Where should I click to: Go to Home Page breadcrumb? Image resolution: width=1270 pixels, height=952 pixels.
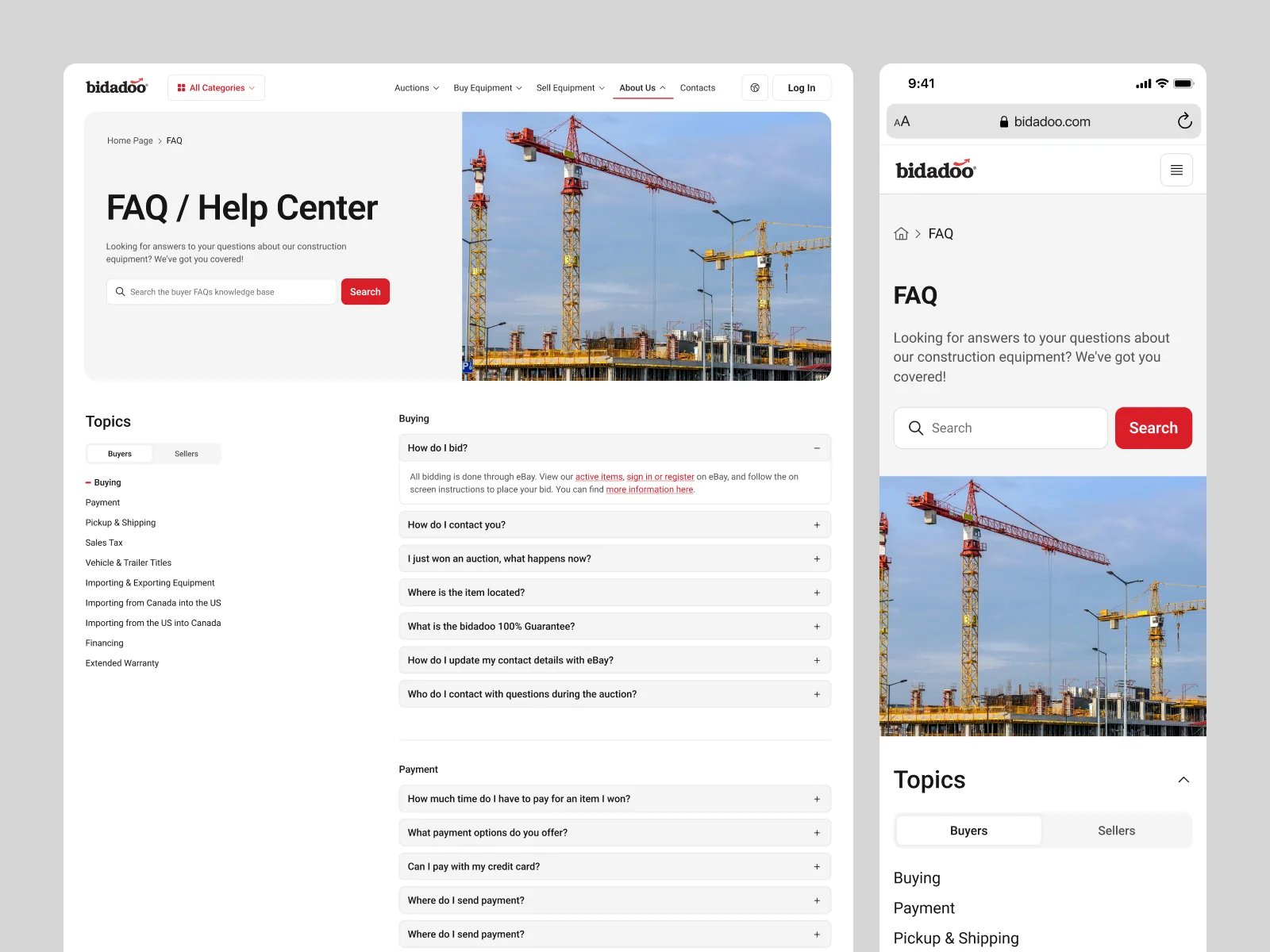point(130,140)
